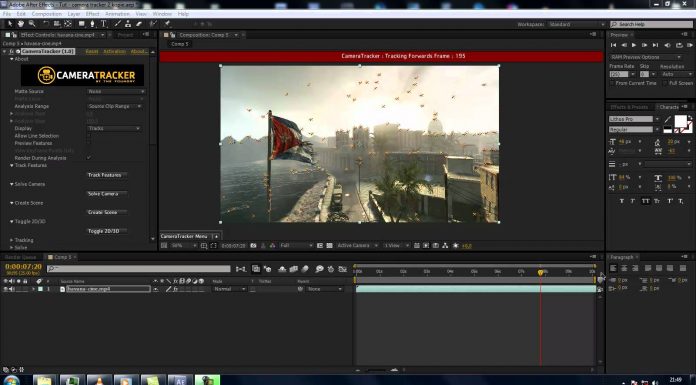Open the Analysis Range dropdown
The image size is (696, 385).
115,106
